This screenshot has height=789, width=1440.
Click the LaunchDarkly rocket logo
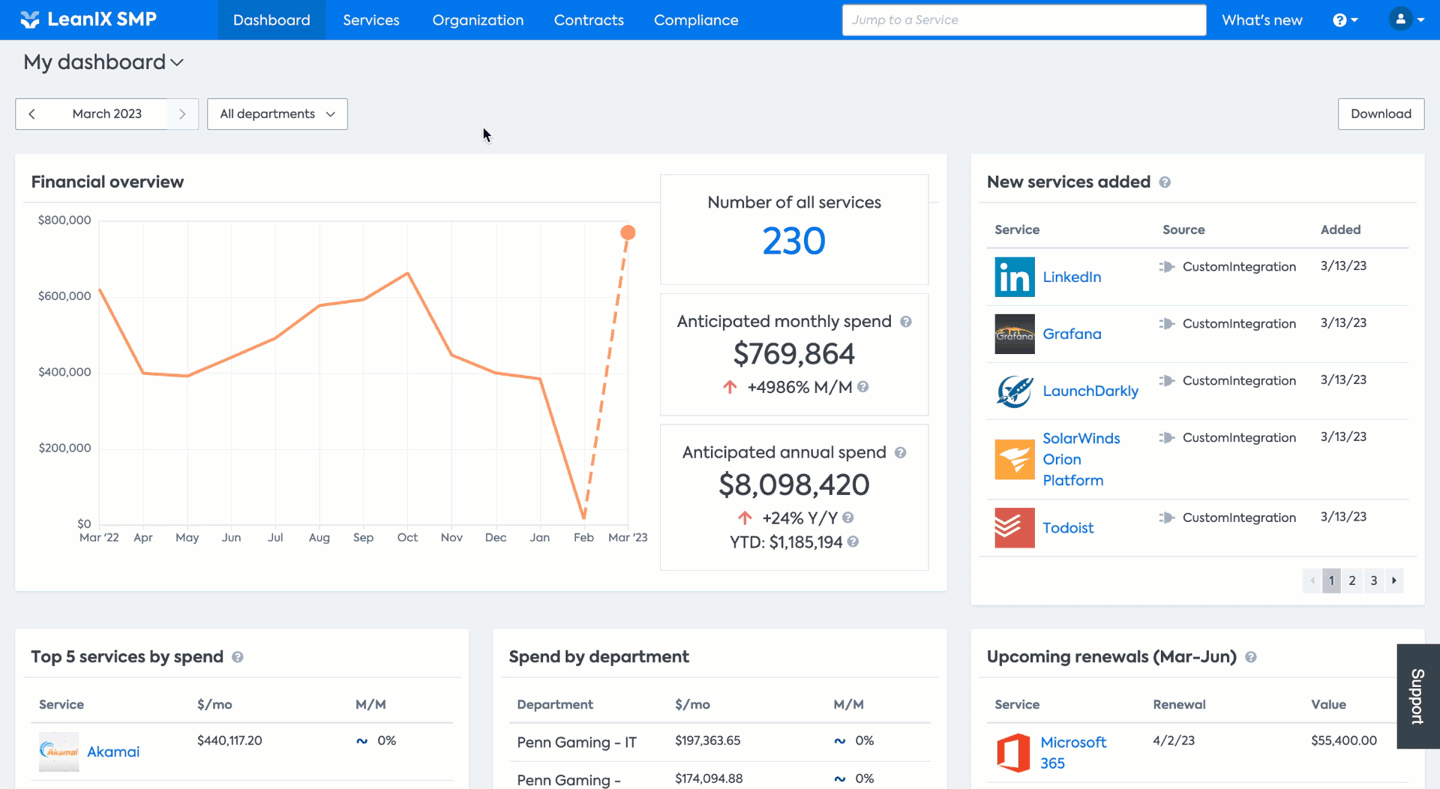point(1014,391)
